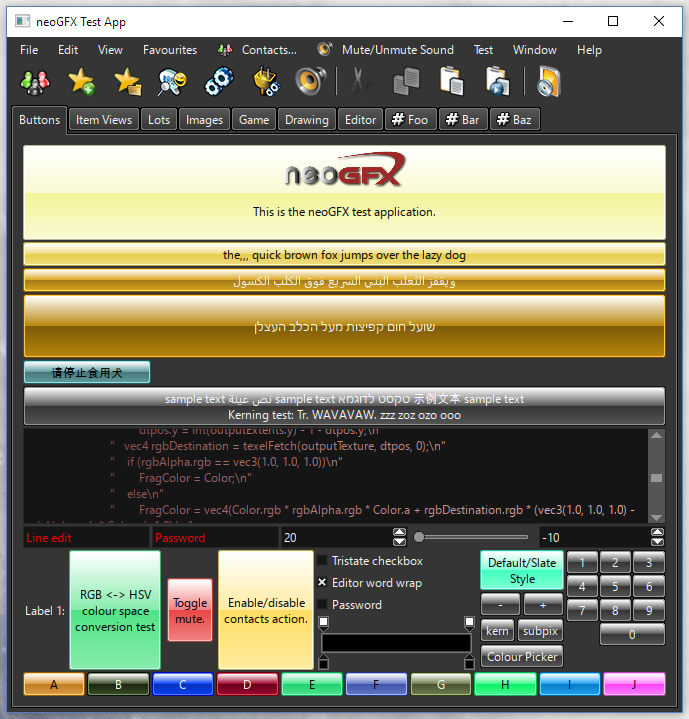Click the horizontal slider handle

click(419, 537)
